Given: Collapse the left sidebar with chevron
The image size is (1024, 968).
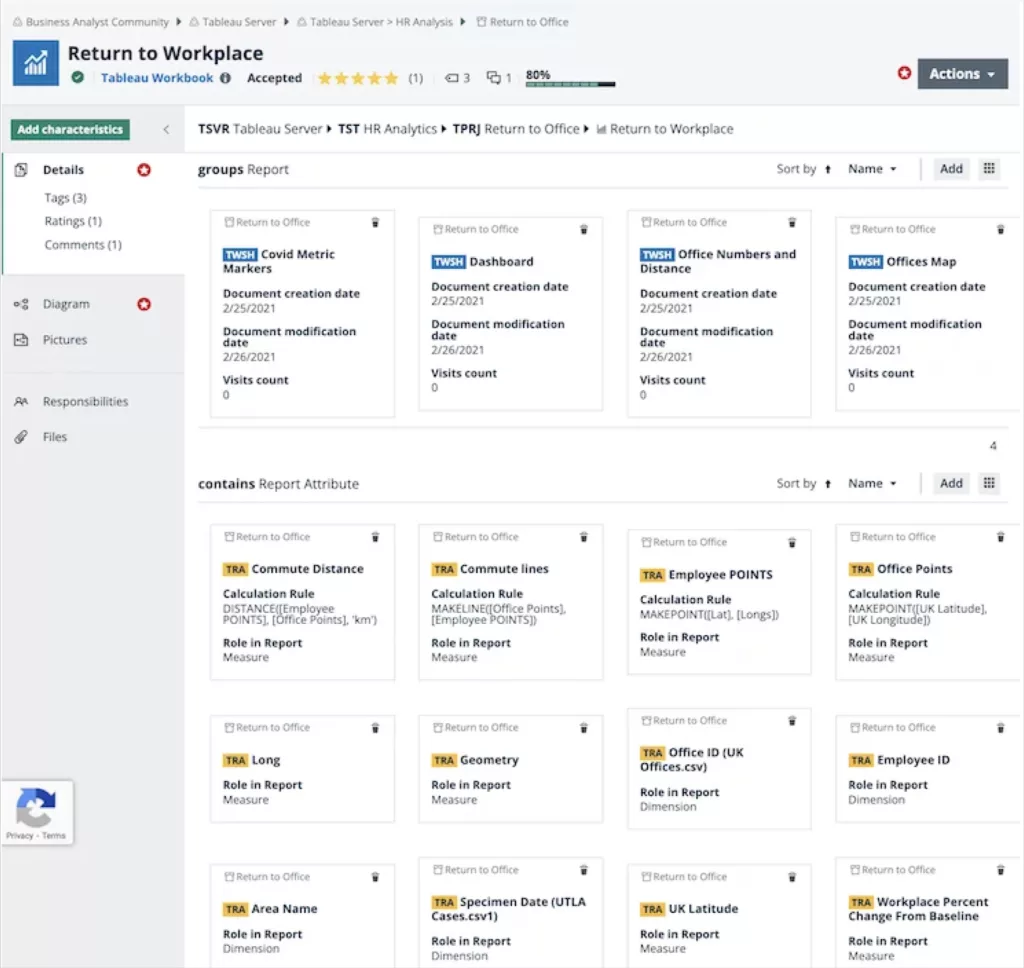Looking at the screenshot, I should pyautogui.click(x=166, y=129).
